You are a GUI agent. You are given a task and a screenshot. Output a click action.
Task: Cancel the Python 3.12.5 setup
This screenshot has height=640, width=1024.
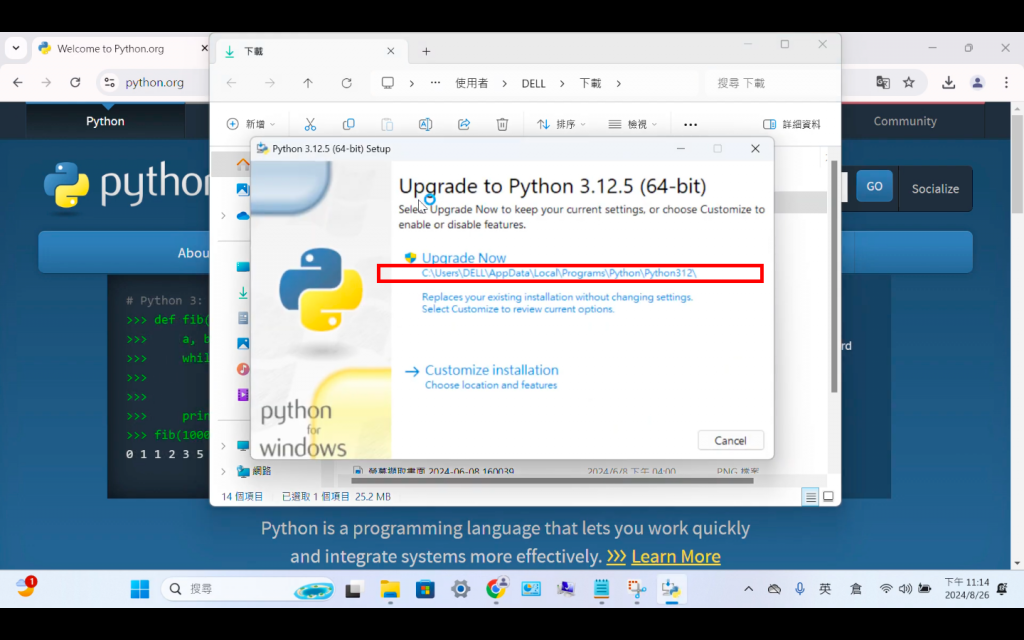730,440
